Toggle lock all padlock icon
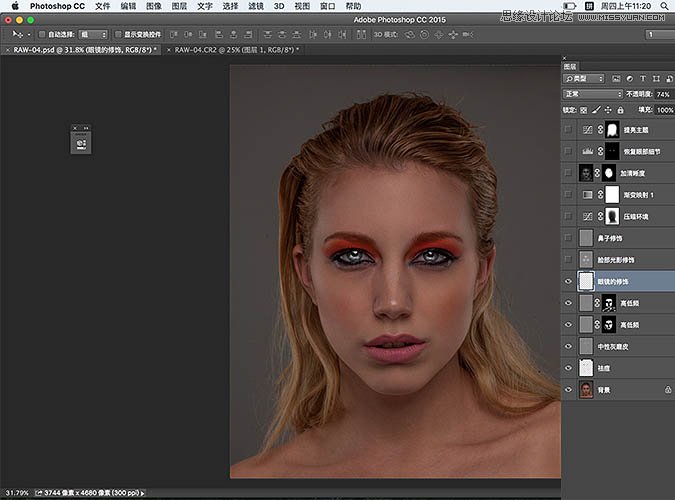This screenshot has width=675, height=500. (x=620, y=110)
